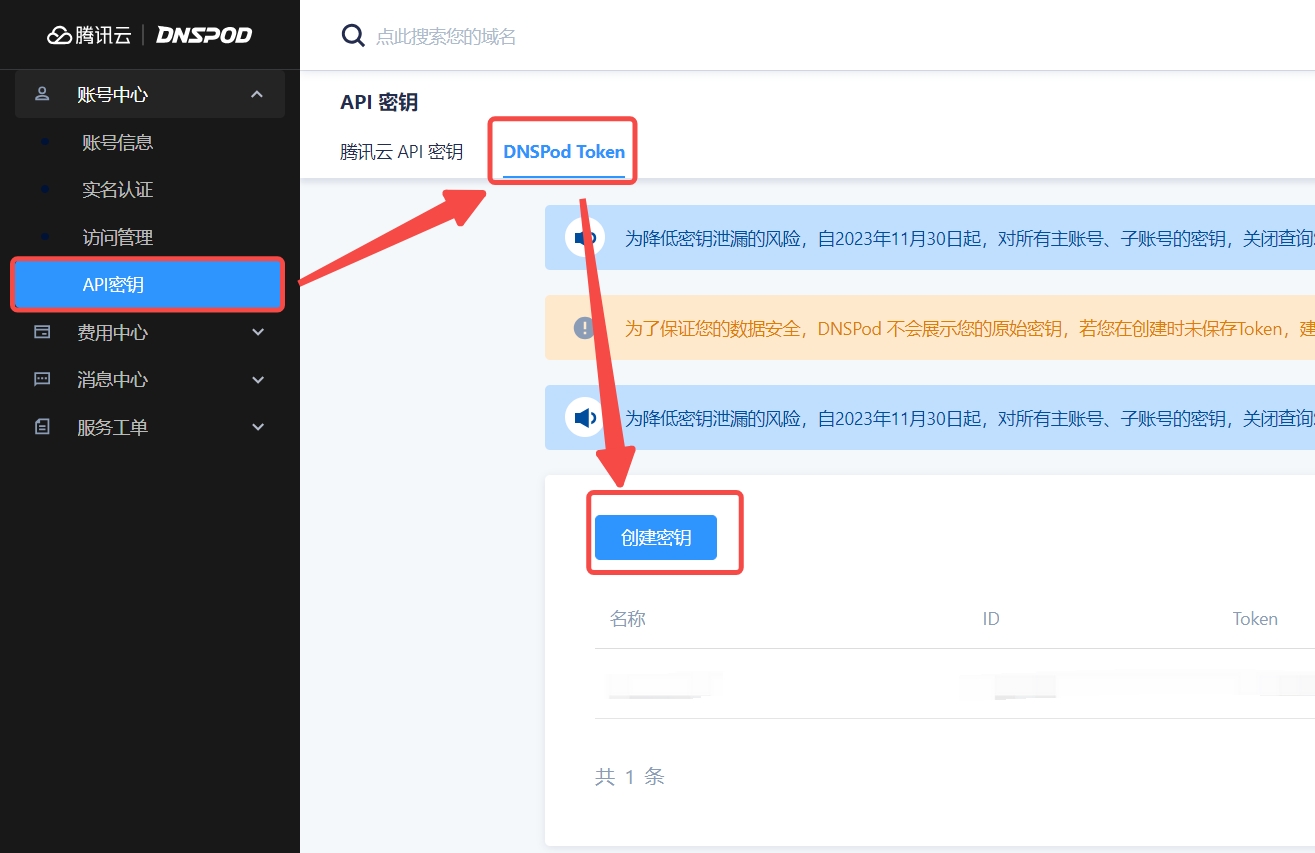Screen dimensions: 1315x853
Task: Click the 服务工单 menu label
Action: click(x=112, y=427)
